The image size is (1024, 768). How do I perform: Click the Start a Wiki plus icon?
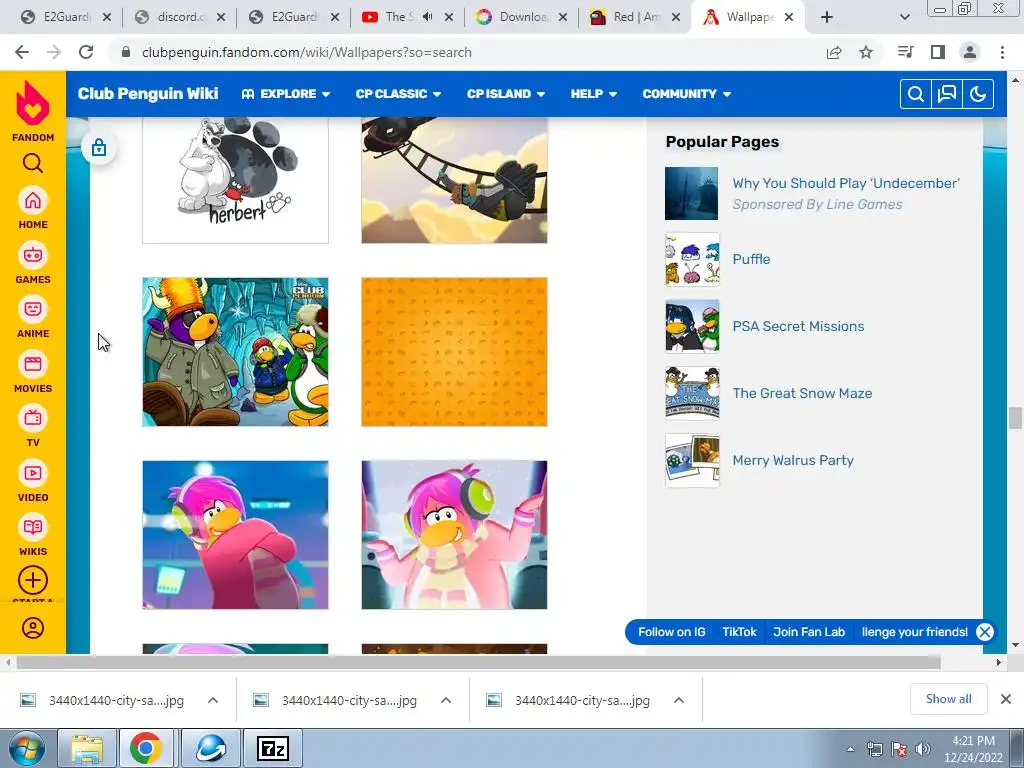click(33, 580)
